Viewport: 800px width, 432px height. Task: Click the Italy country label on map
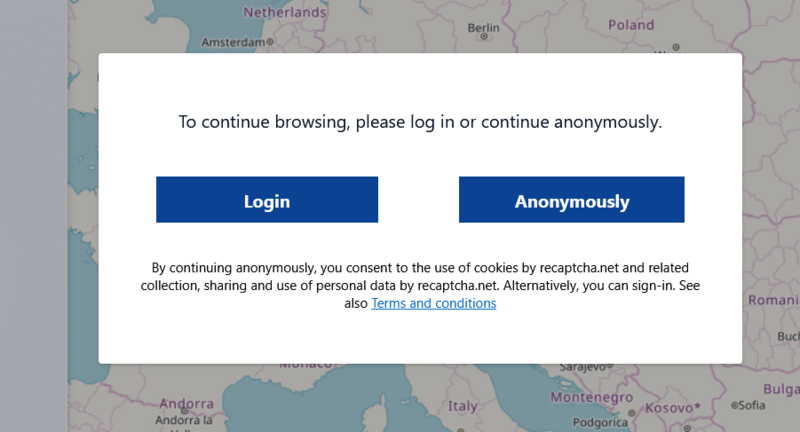tap(462, 407)
